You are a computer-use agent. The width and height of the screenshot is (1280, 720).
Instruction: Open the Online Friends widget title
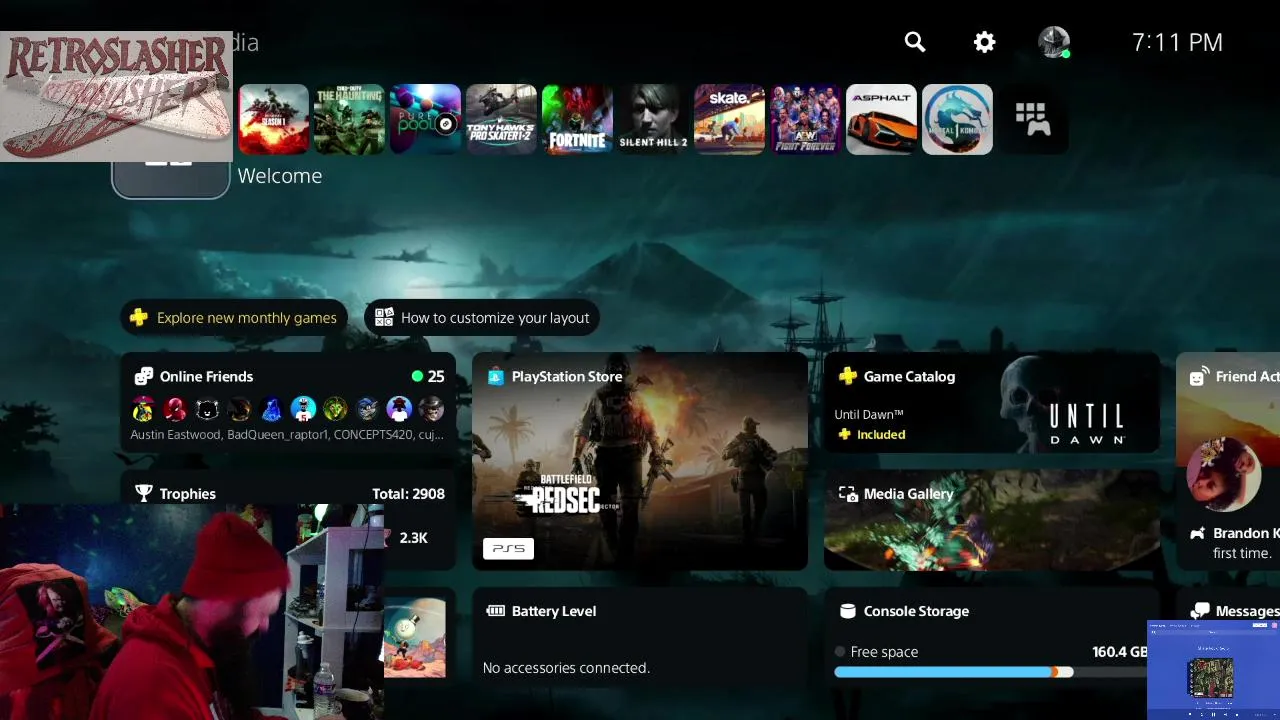point(206,376)
